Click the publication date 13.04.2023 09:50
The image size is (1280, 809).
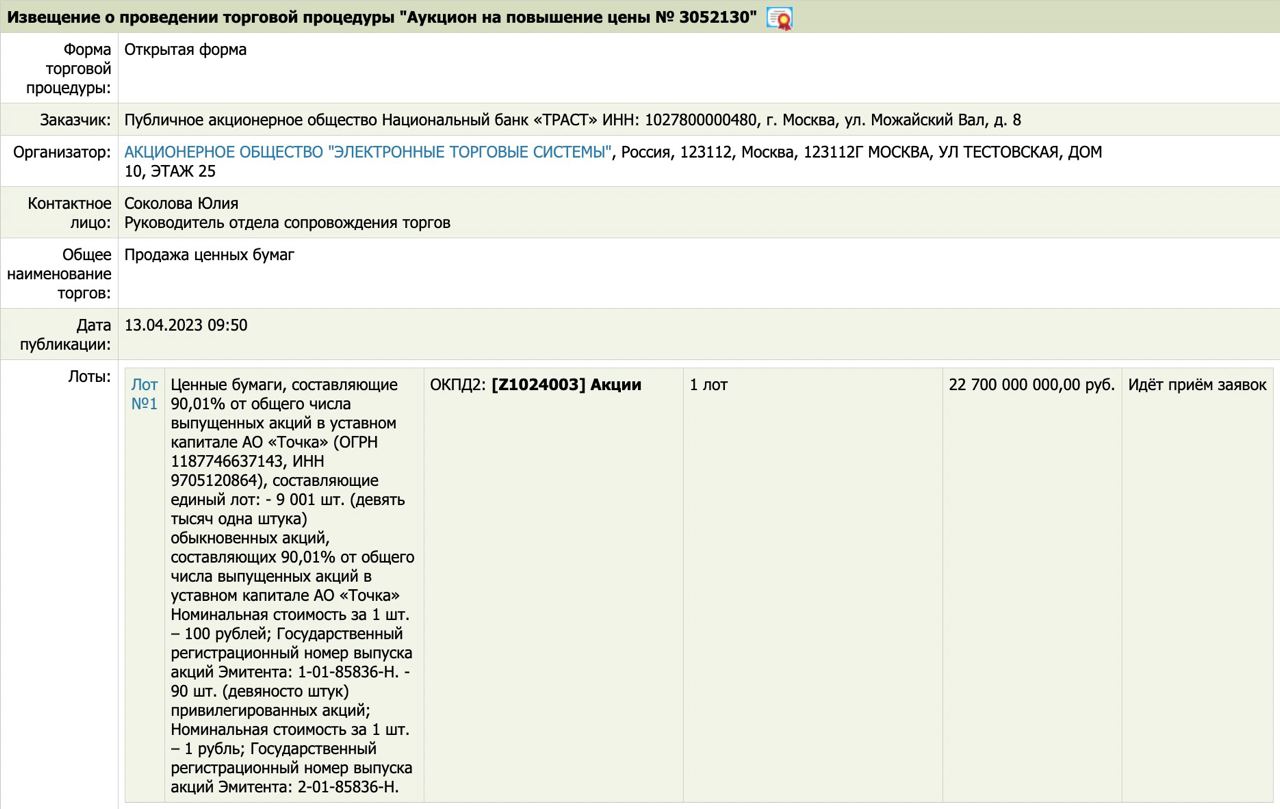pos(186,326)
